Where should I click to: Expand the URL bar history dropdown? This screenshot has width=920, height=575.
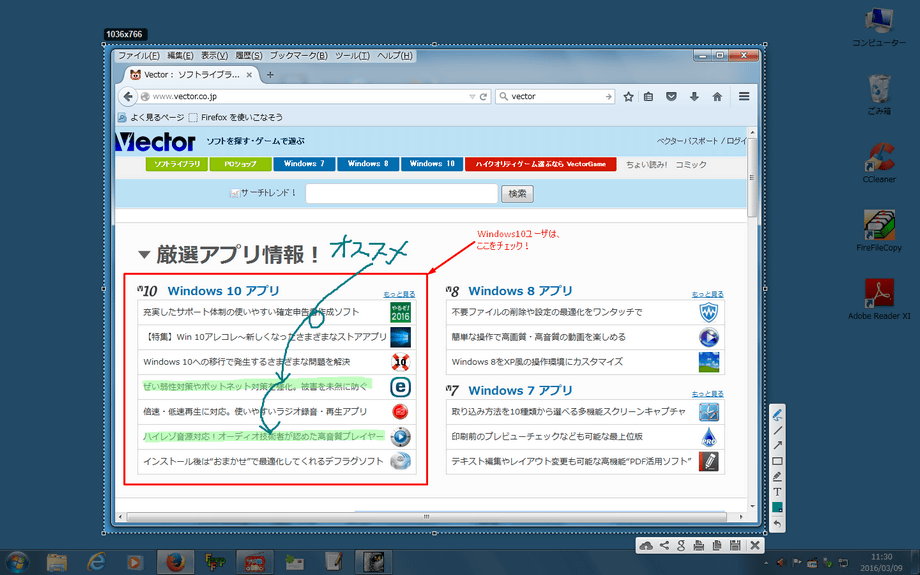(x=472, y=97)
